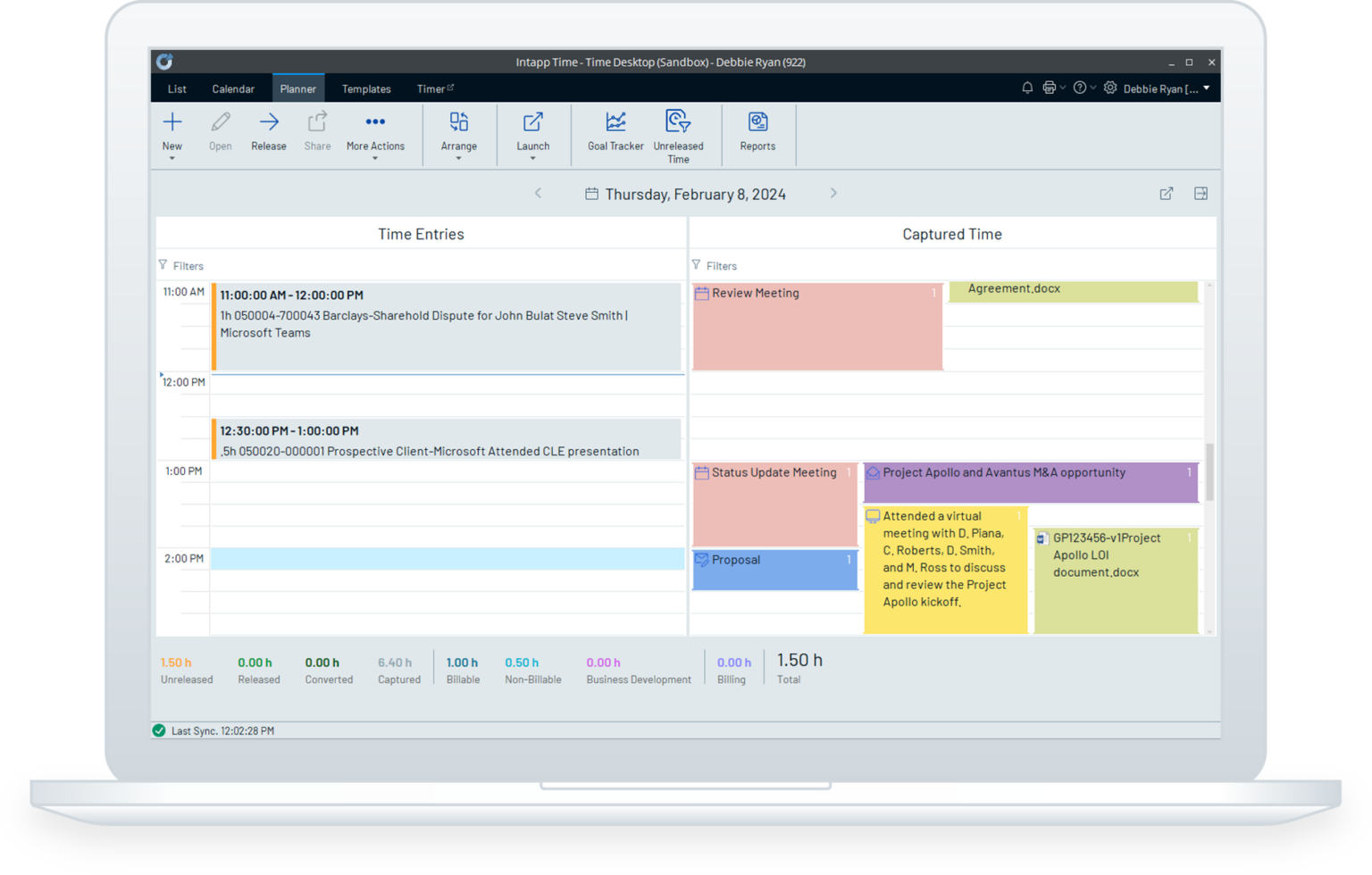
Task: Click the pop-out icon near the date header
Action: (x=1166, y=193)
